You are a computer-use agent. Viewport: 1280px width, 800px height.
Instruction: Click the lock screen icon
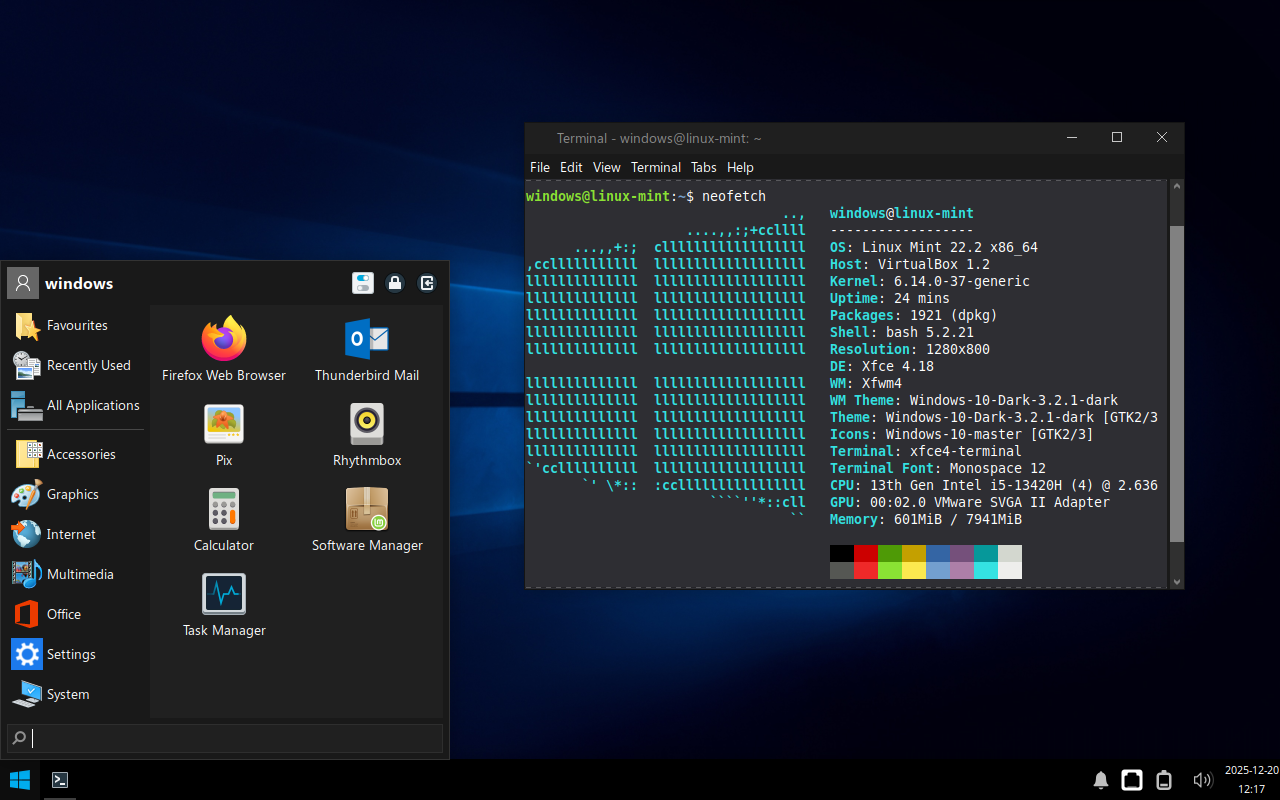(395, 283)
